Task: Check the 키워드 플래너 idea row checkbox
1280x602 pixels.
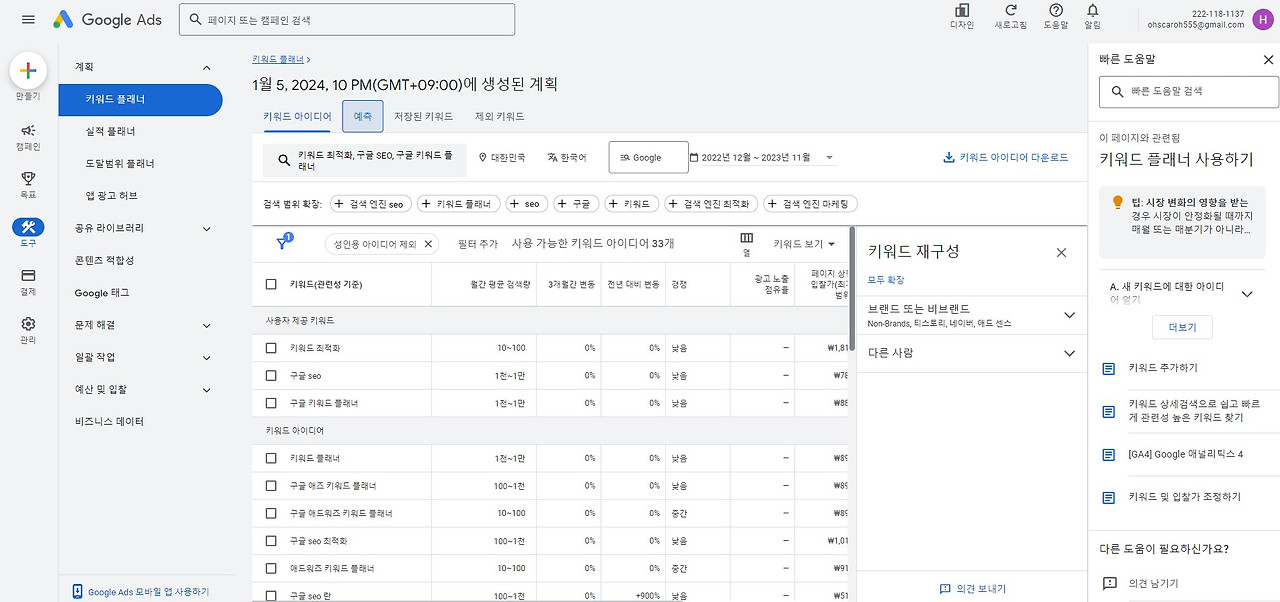Action: [271, 458]
